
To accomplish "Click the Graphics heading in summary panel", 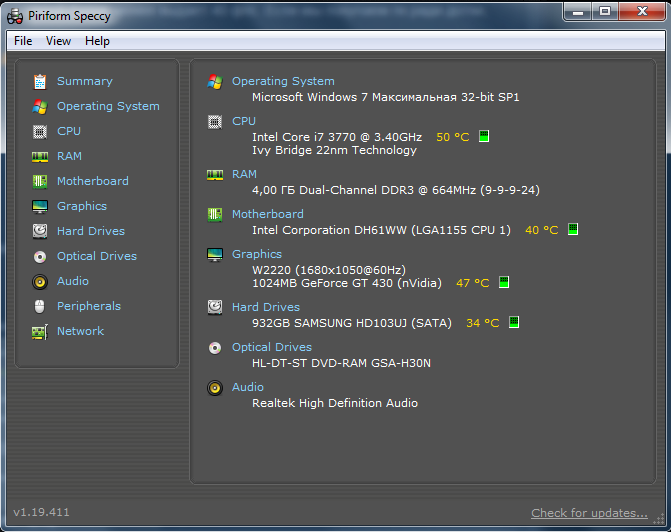I will (x=257, y=254).
